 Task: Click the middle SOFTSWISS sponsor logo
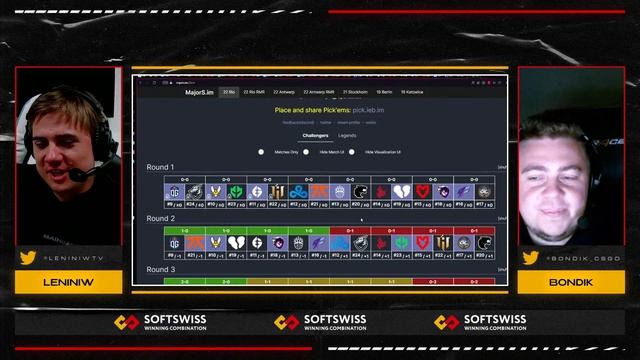(x=320, y=322)
